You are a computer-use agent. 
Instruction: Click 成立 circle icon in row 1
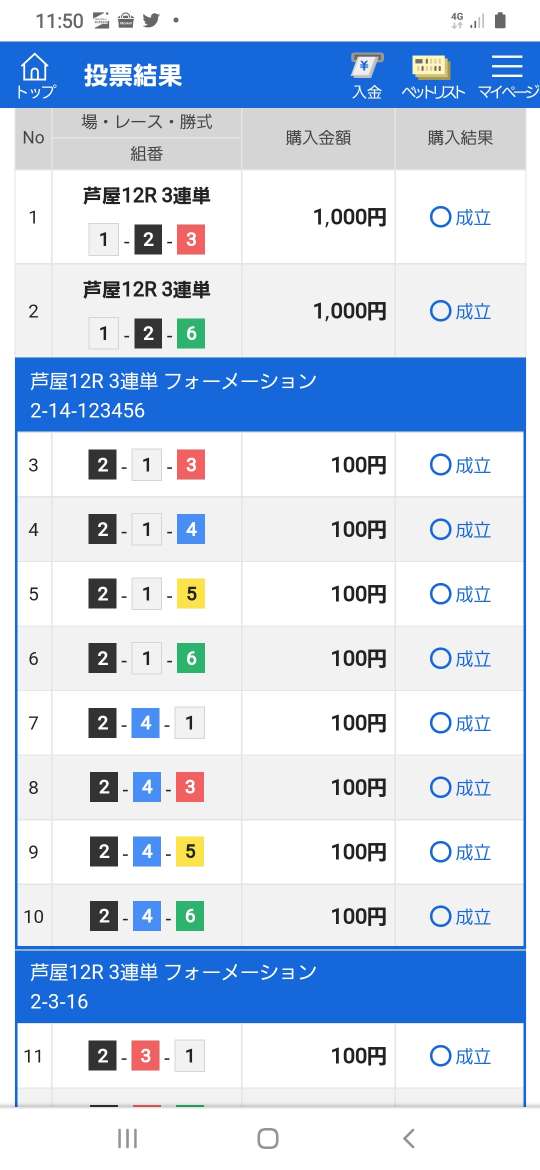tap(441, 217)
